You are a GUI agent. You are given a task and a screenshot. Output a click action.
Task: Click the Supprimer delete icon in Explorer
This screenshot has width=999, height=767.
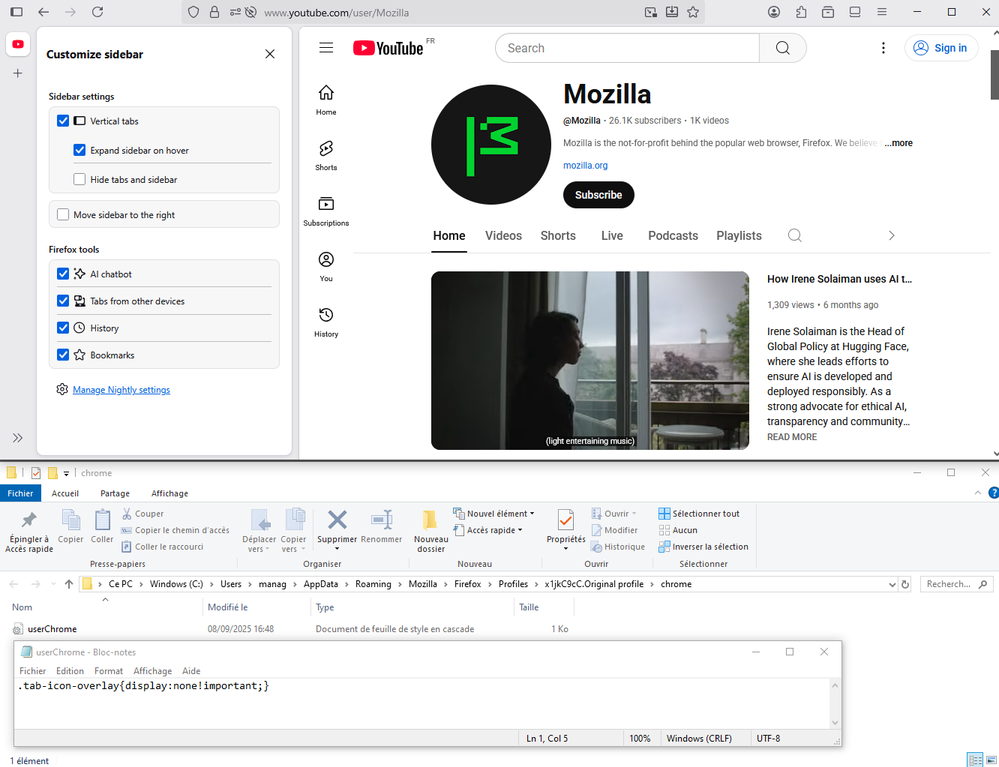(x=337, y=519)
